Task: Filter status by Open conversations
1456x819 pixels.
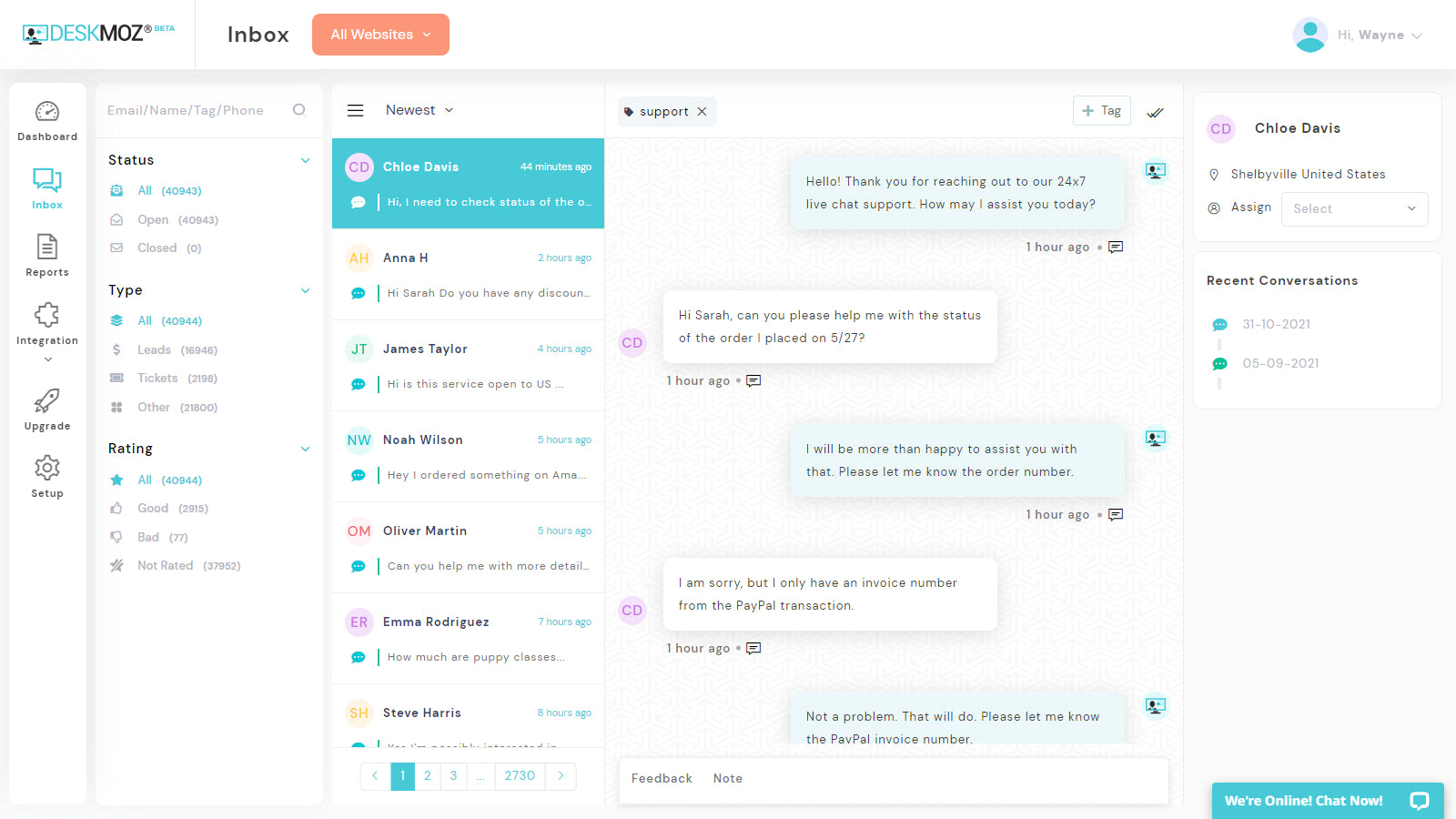Action: click(177, 220)
